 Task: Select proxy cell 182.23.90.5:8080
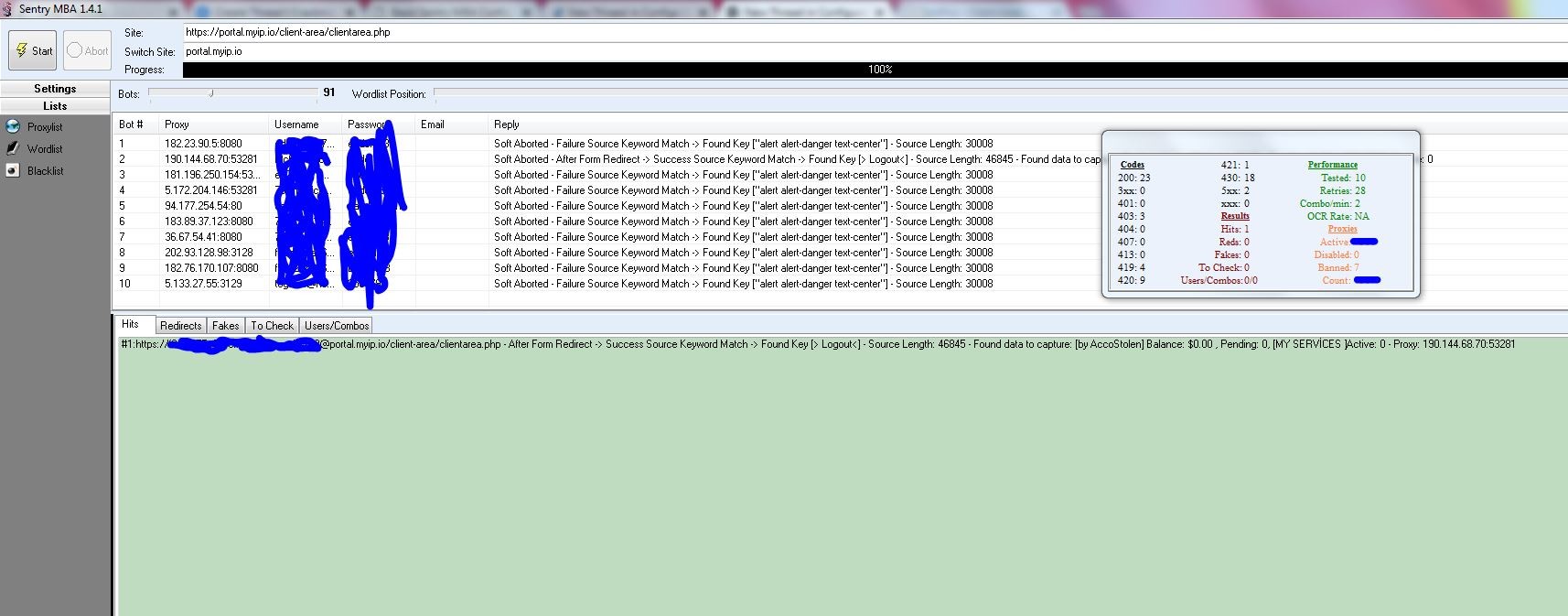(204, 144)
